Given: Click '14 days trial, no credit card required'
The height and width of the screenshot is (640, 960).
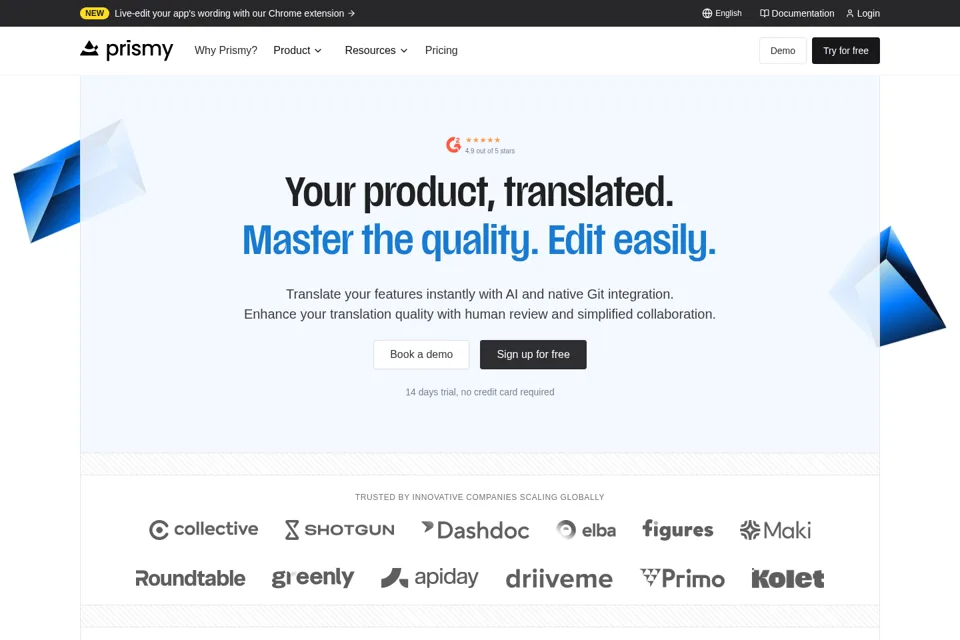Looking at the screenshot, I should coord(480,392).
